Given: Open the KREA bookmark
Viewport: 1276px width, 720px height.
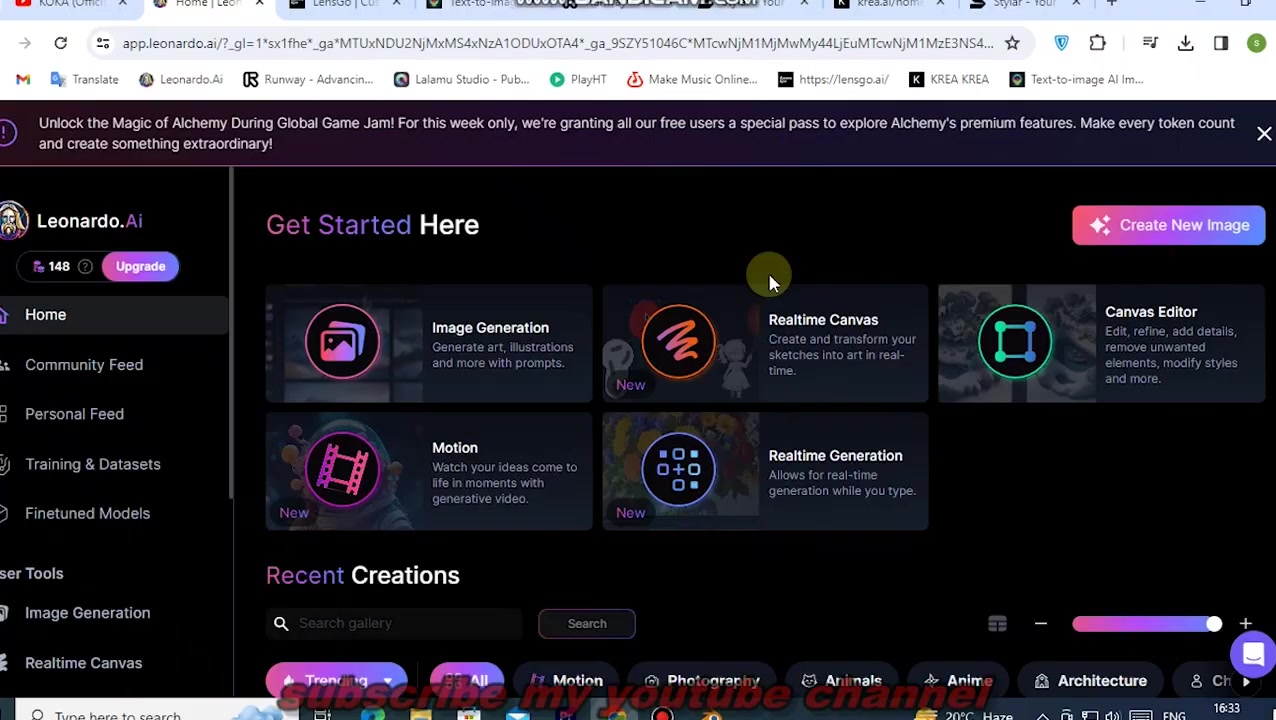Looking at the screenshot, I should tap(949, 79).
